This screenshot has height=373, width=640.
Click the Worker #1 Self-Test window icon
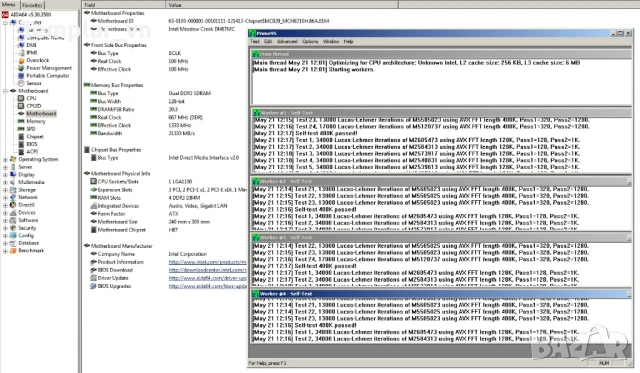(256, 113)
